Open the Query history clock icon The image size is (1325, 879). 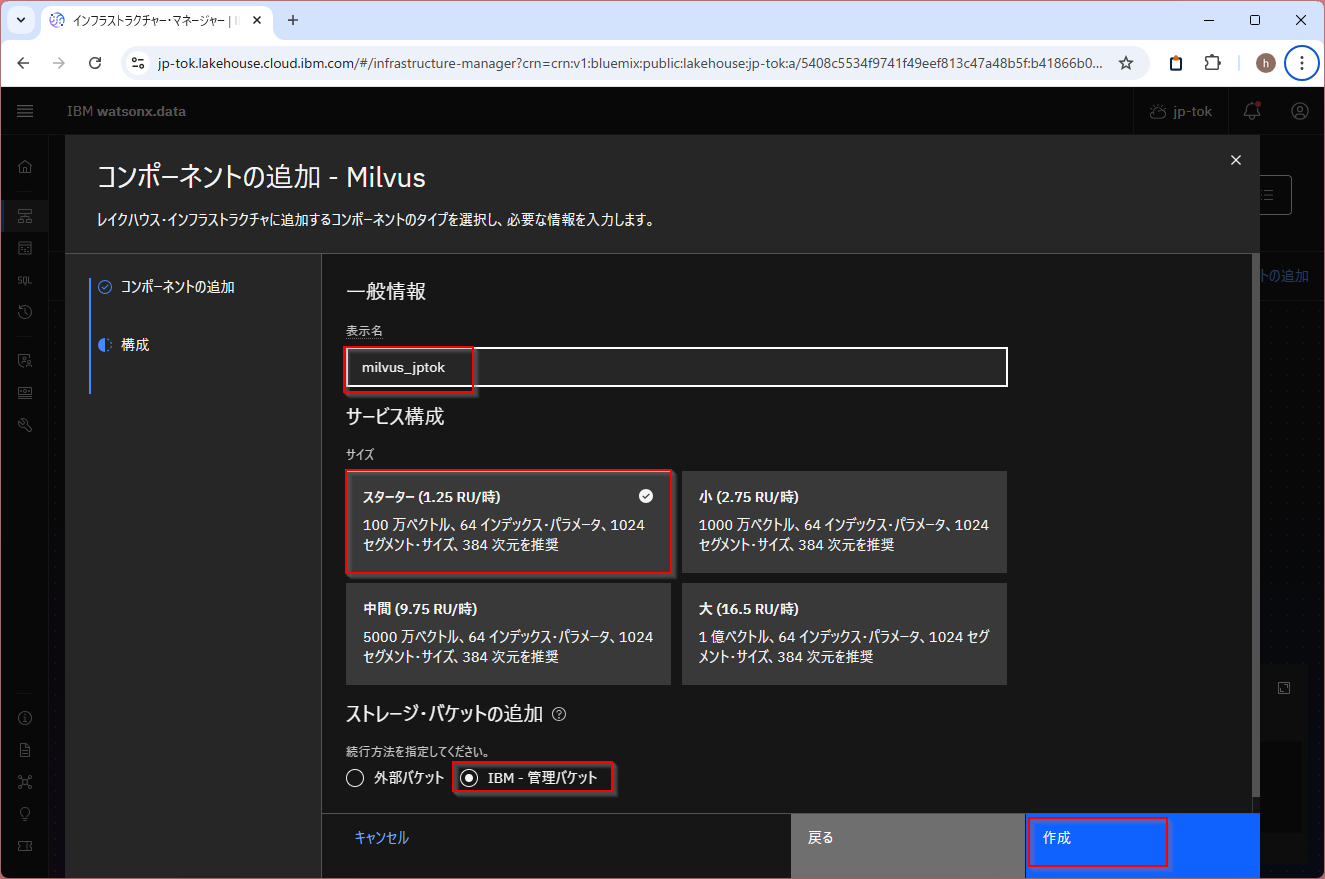tap(25, 312)
